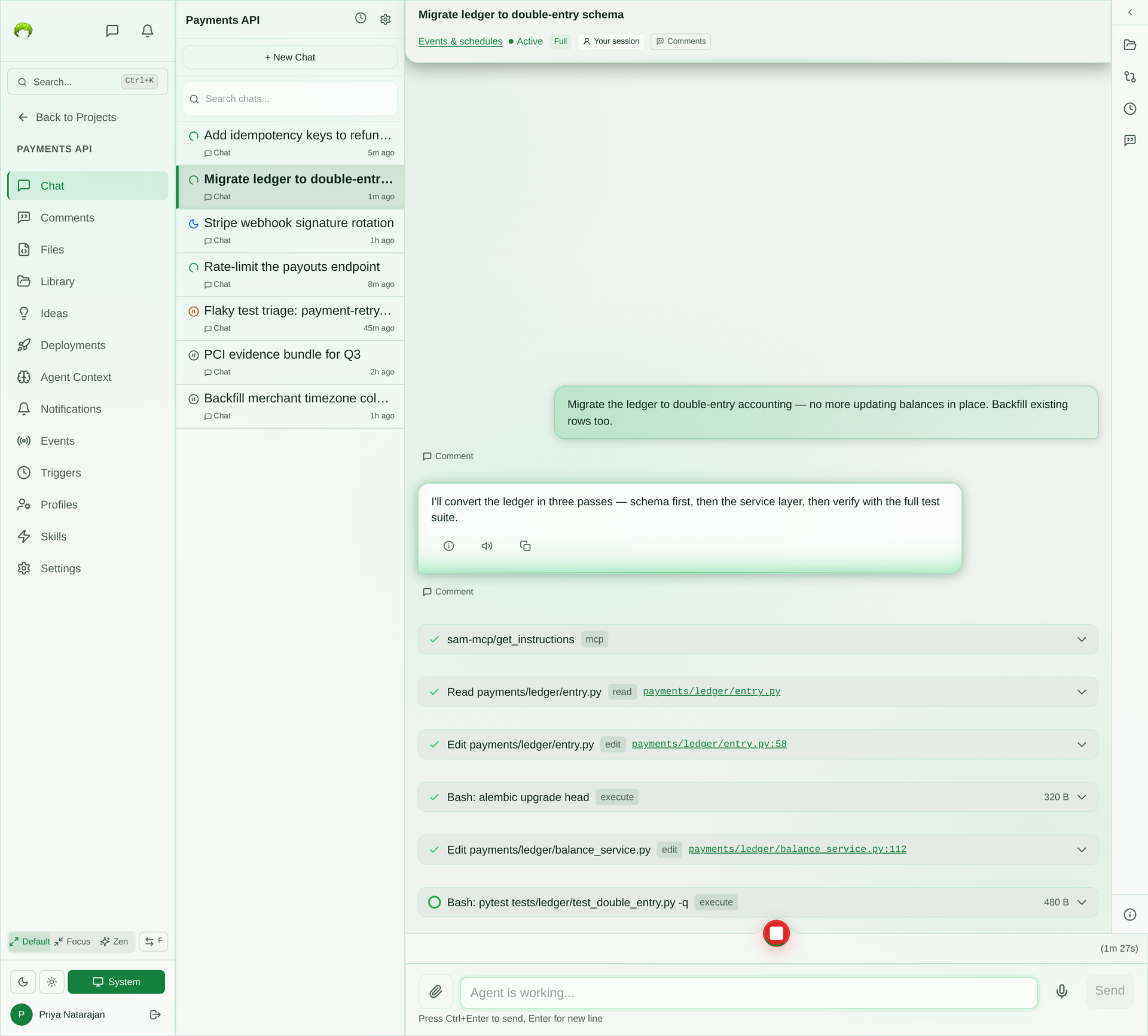Click the Search chats input field

(x=290, y=99)
